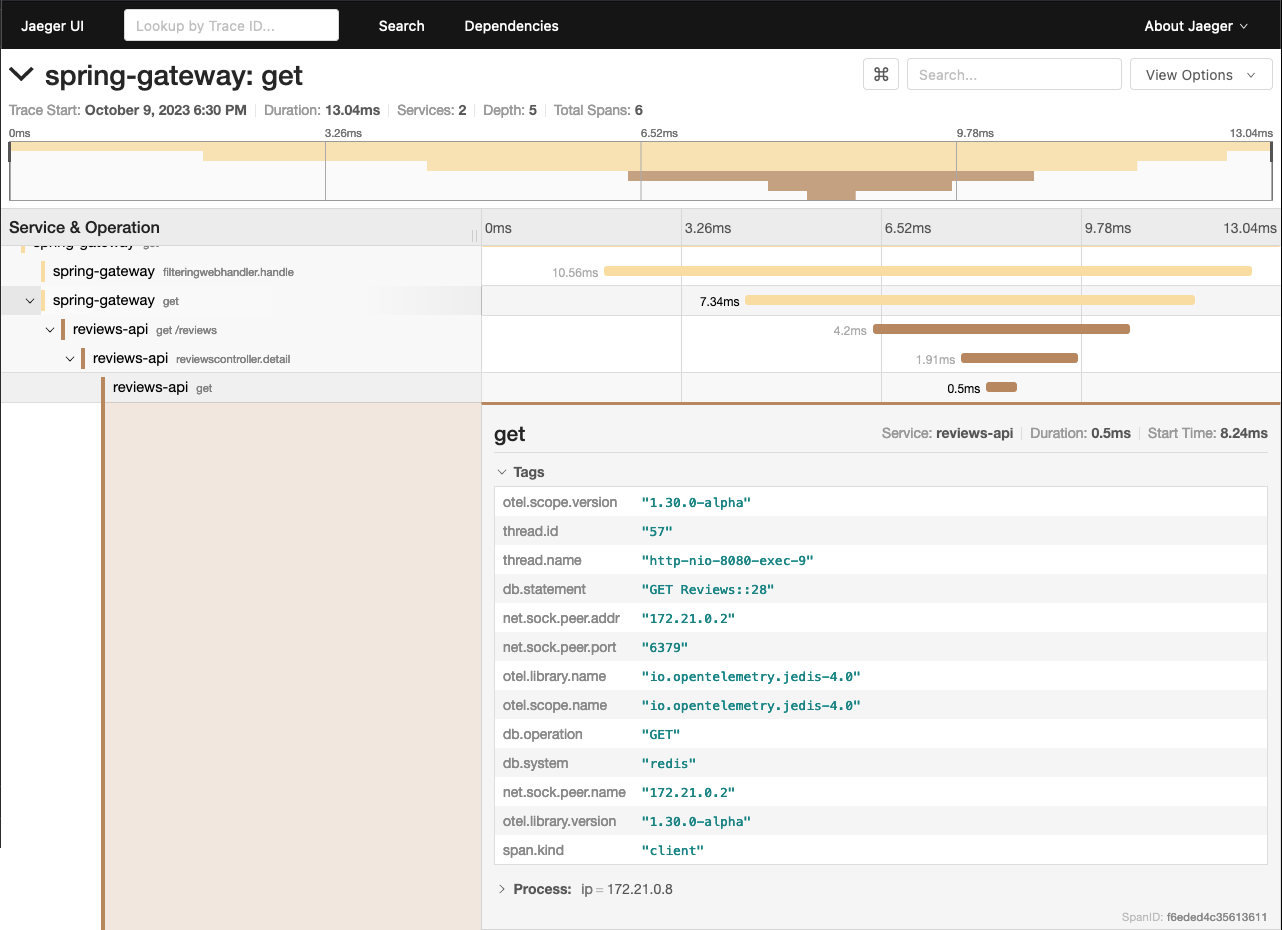Click the db.statement tag value "GET Reviews::28"
This screenshot has height=930, width=1282.
click(708, 589)
